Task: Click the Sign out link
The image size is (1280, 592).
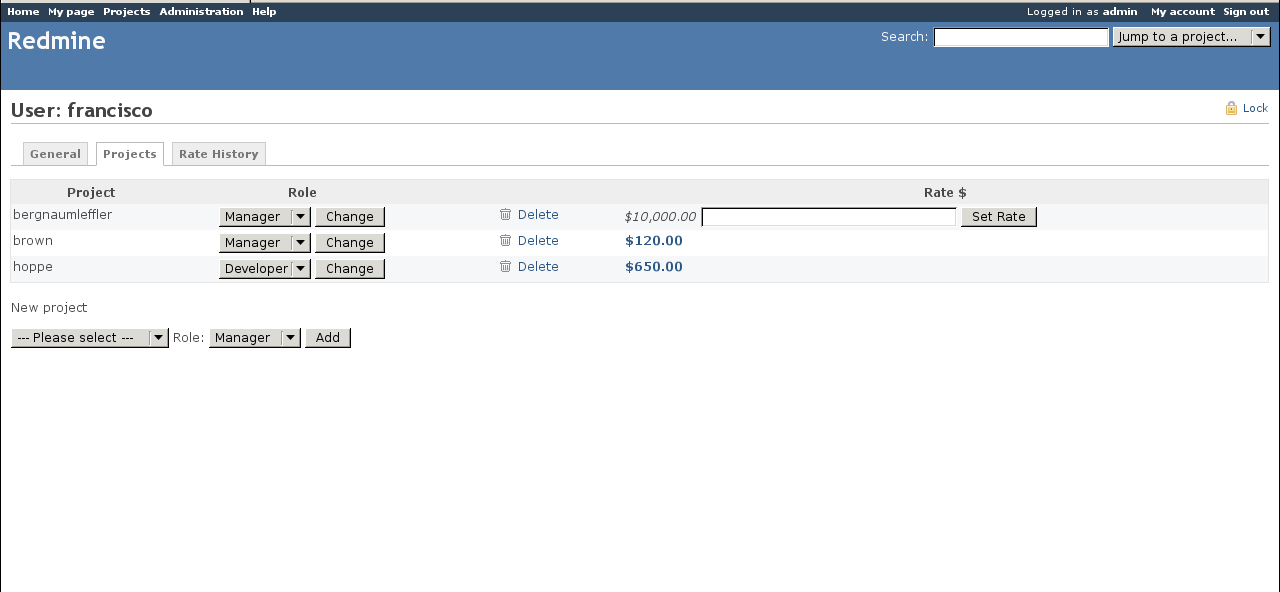Action: point(1246,11)
